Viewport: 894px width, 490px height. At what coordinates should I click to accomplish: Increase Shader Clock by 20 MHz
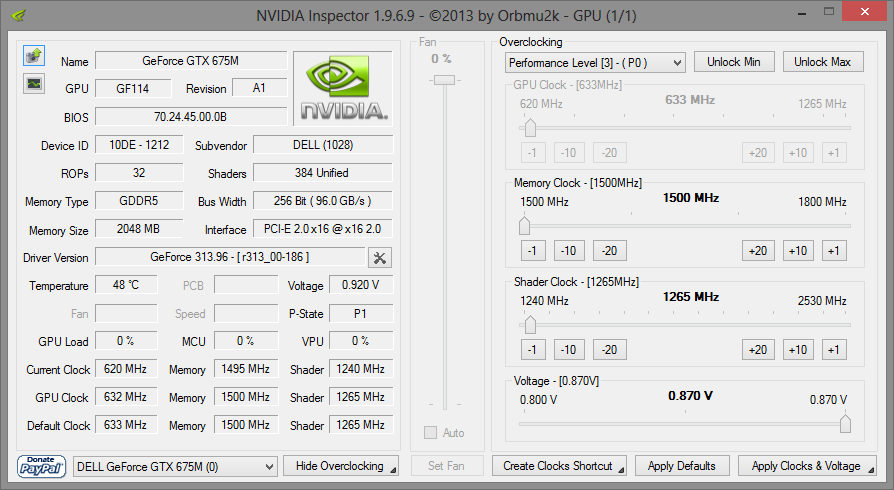[758, 350]
